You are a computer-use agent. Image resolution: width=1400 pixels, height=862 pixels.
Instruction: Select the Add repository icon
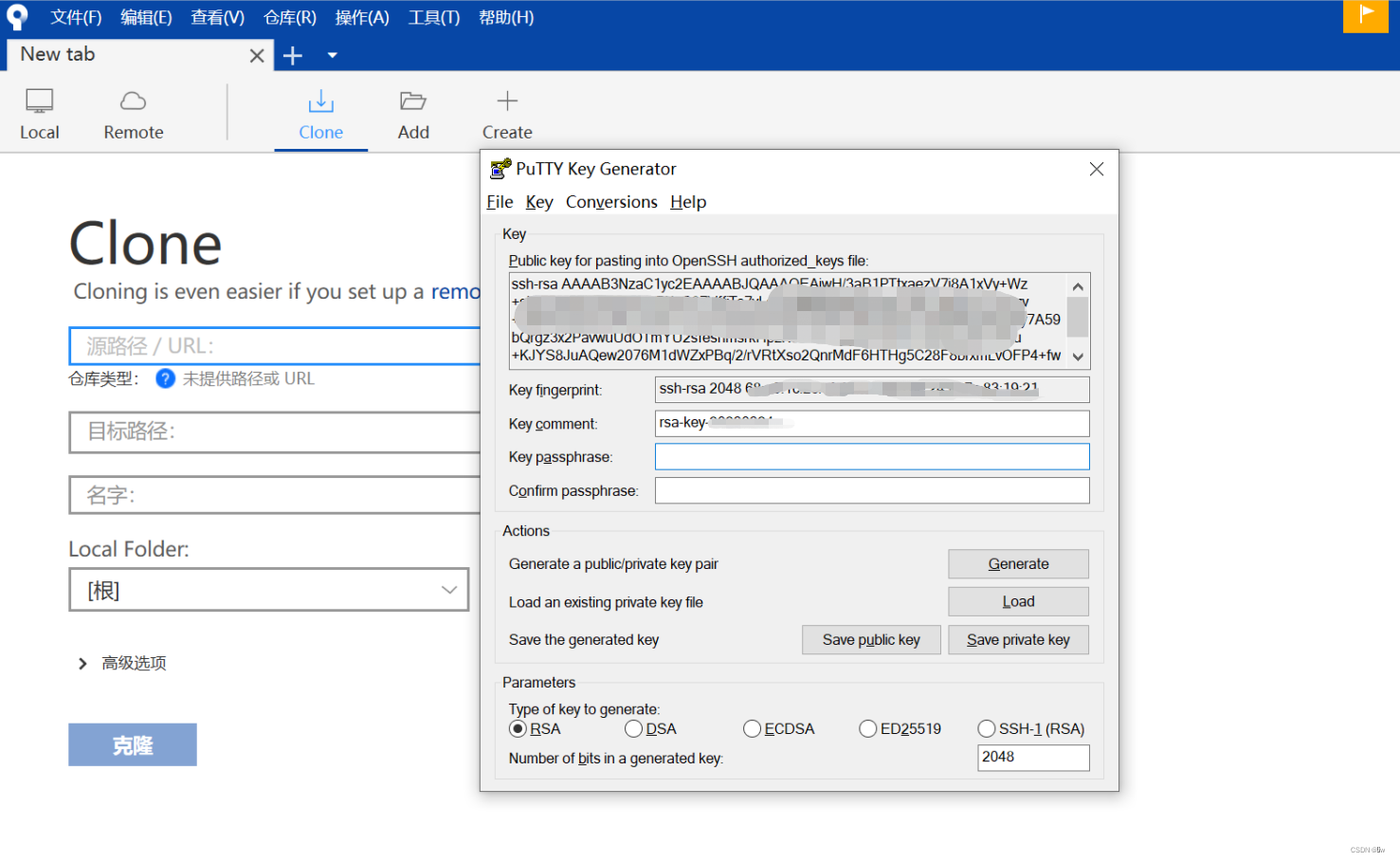(413, 115)
